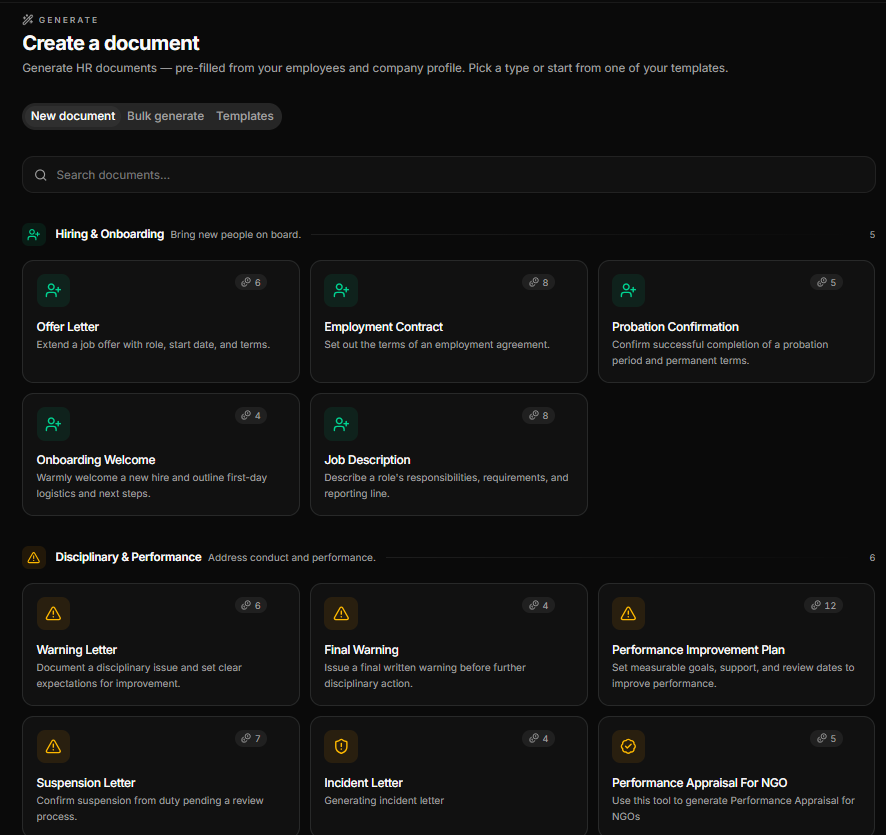The image size is (886, 835).
Task: Click the field count badge on Offer Letter
Action: coord(251,282)
